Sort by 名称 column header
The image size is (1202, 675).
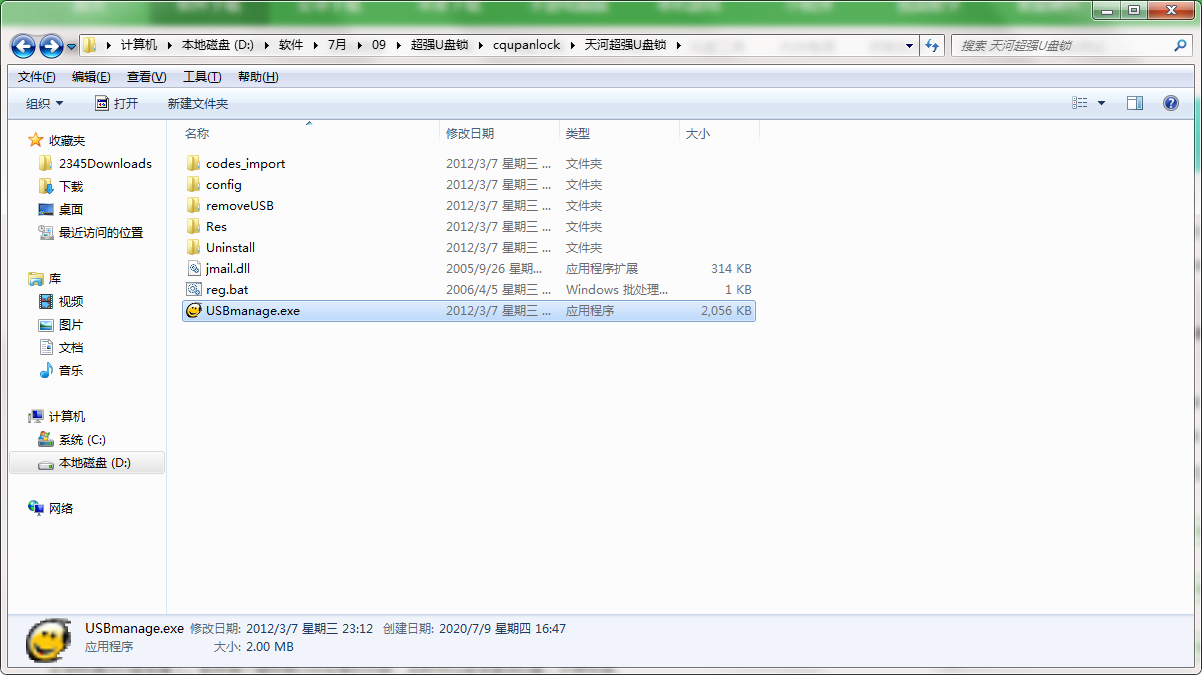point(197,133)
